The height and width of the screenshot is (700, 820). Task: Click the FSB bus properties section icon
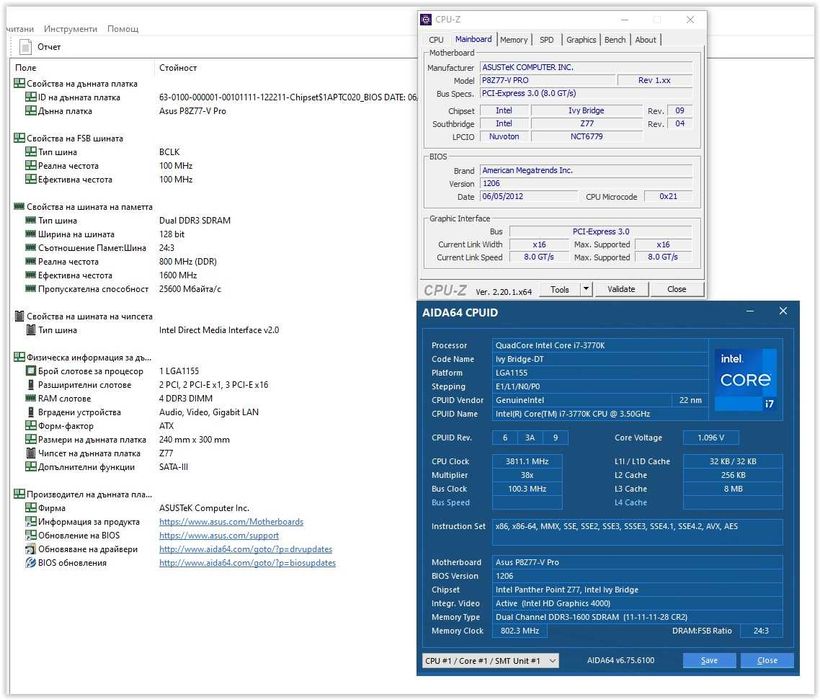pos(19,138)
